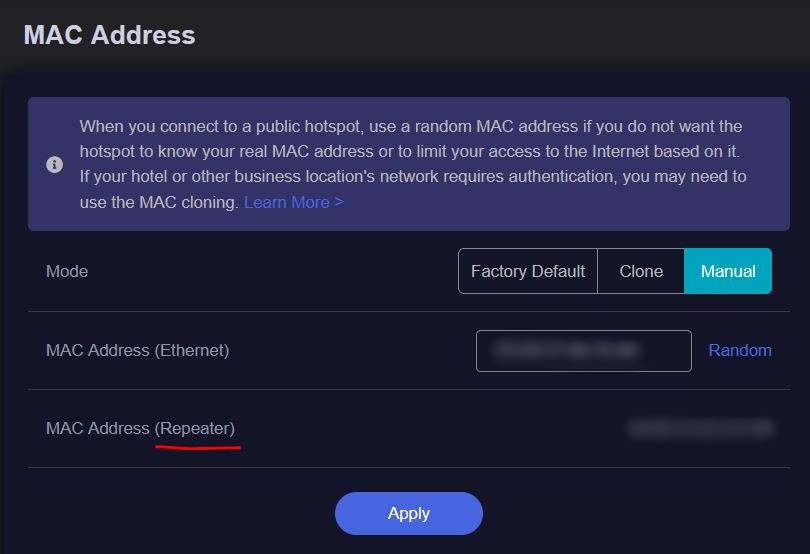Choose the Manual mode option

[x=728, y=271]
